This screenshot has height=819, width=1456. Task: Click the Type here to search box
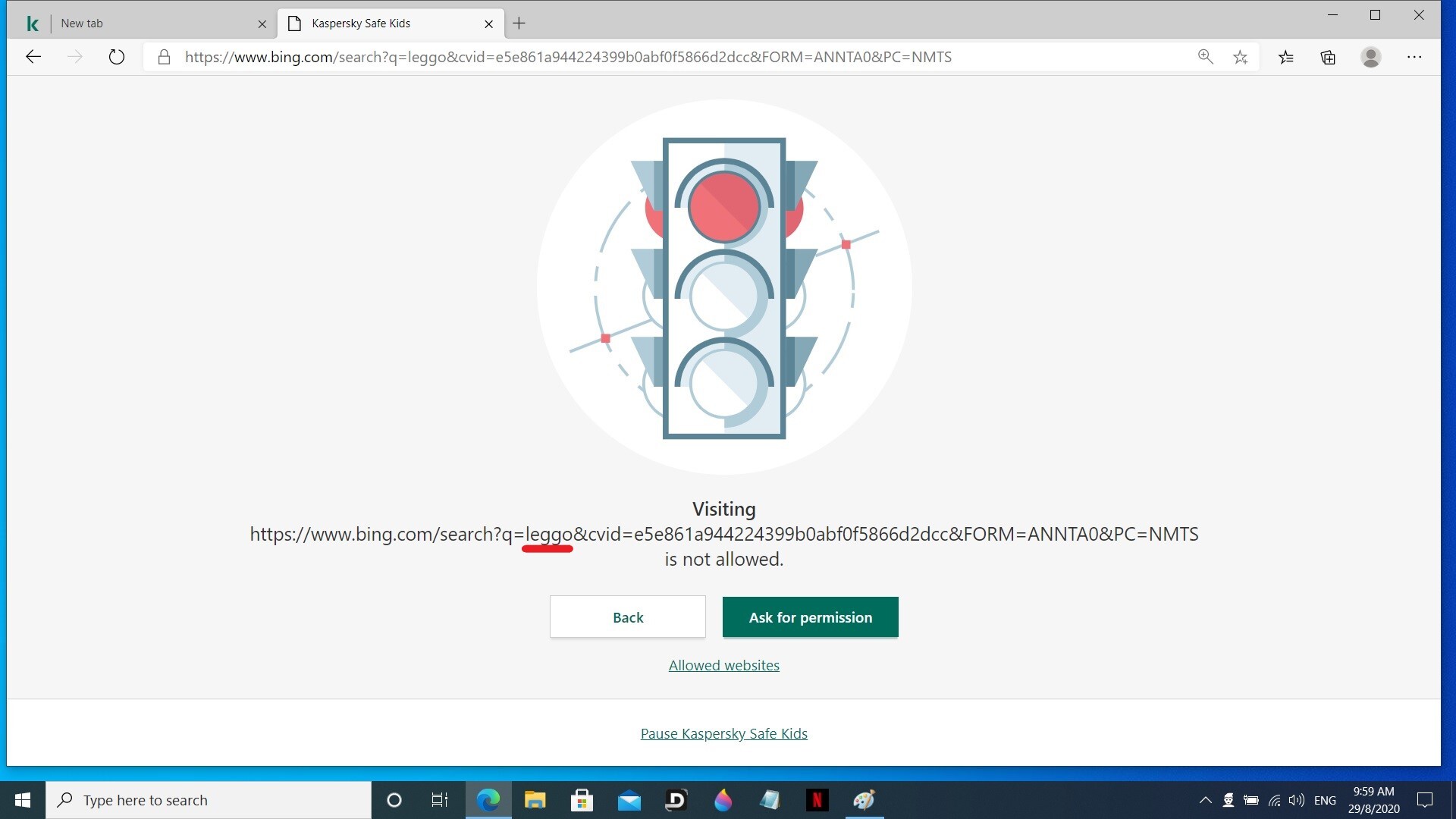tap(209, 800)
